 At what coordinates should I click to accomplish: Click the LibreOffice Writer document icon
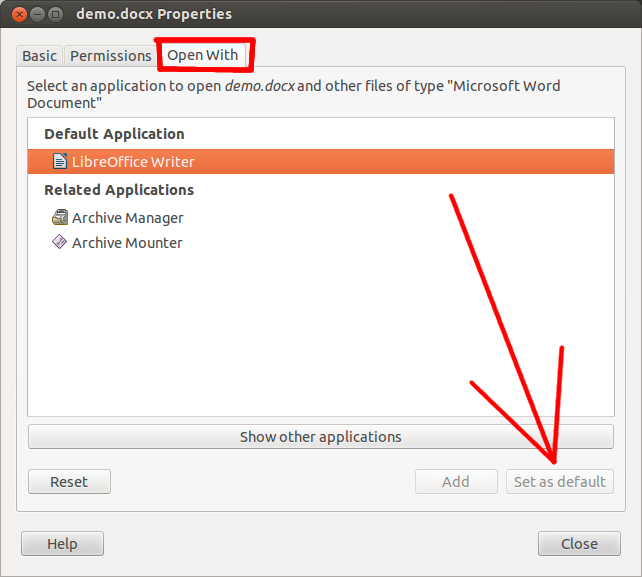[60, 161]
